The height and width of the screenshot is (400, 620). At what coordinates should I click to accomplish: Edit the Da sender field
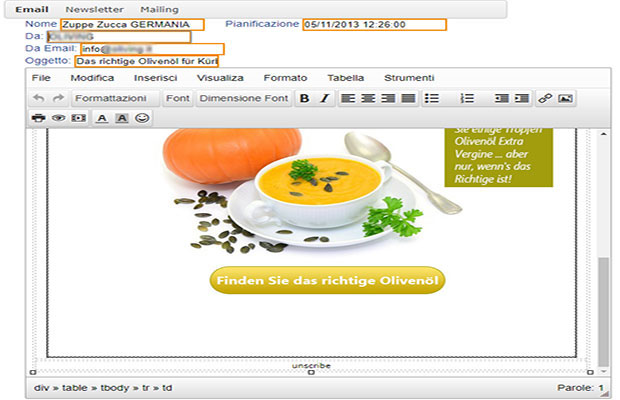[119, 37]
